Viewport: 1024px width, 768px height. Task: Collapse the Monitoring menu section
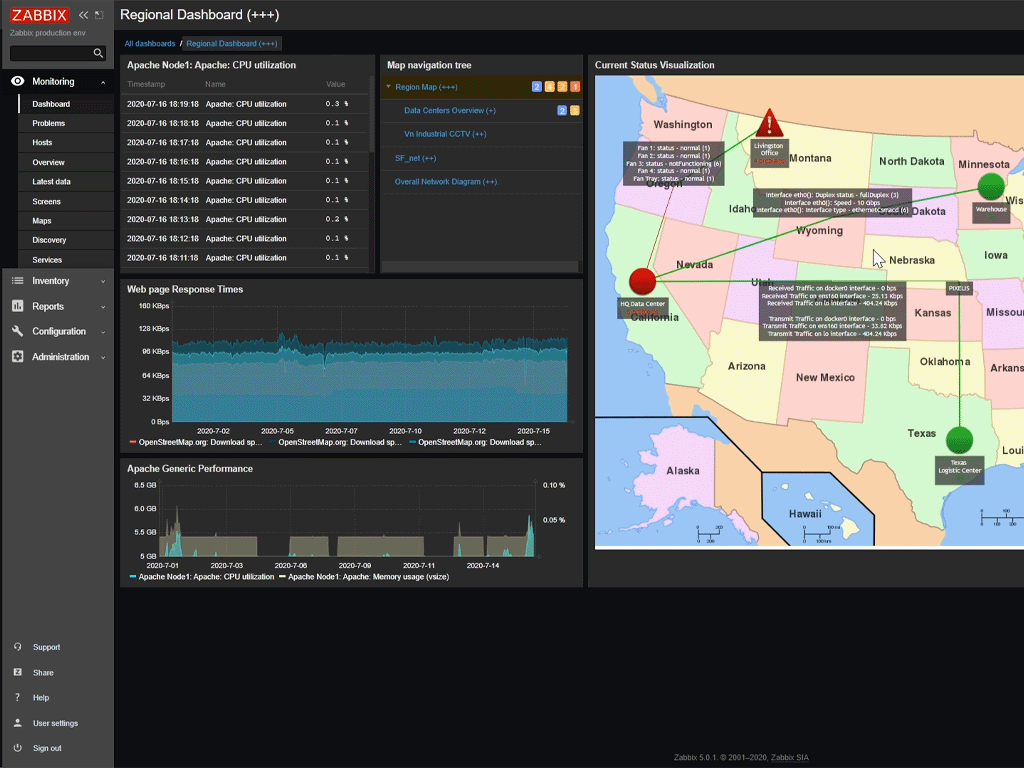click(x=103, y=82)
